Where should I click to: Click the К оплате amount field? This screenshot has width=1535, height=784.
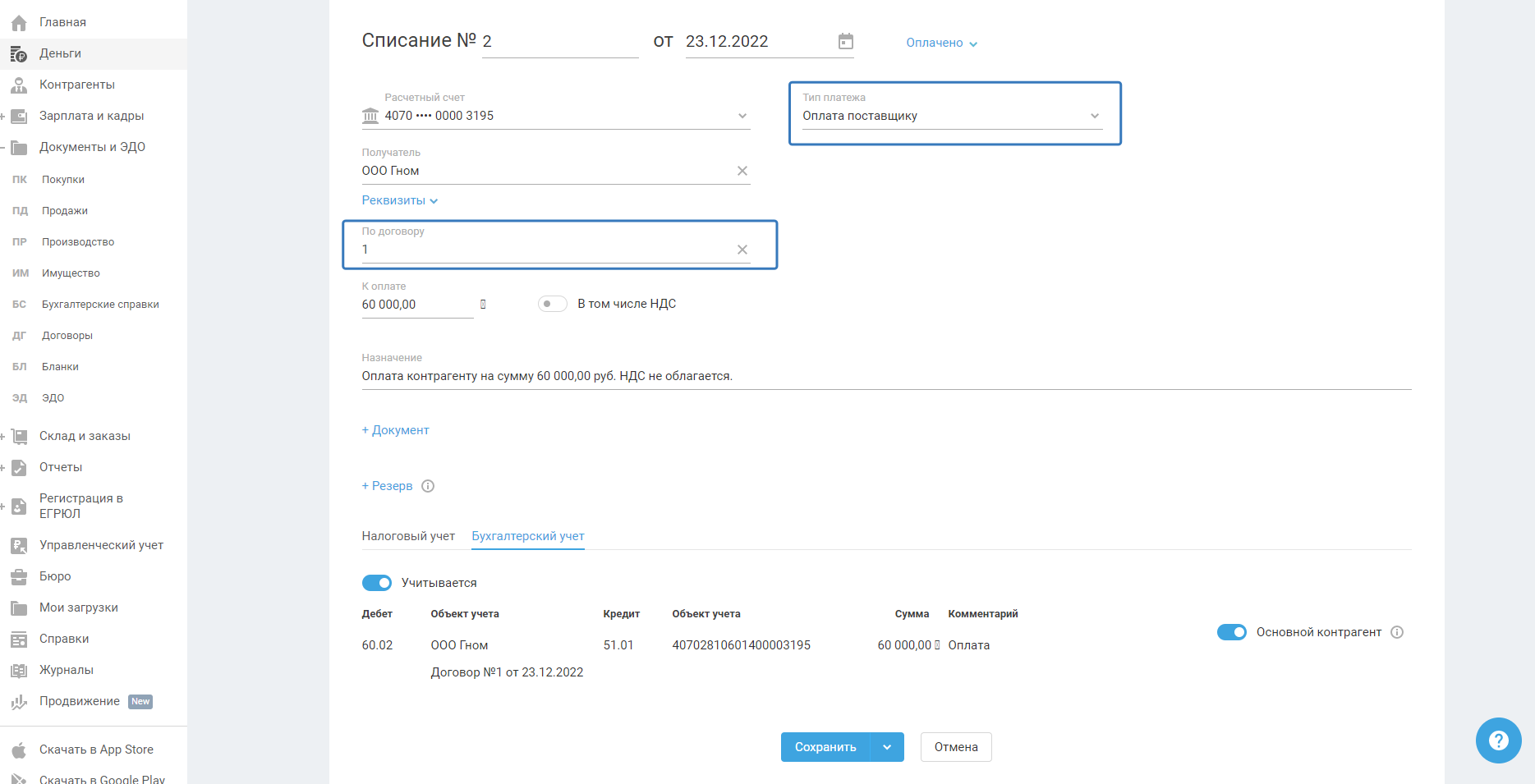[416, 305]
